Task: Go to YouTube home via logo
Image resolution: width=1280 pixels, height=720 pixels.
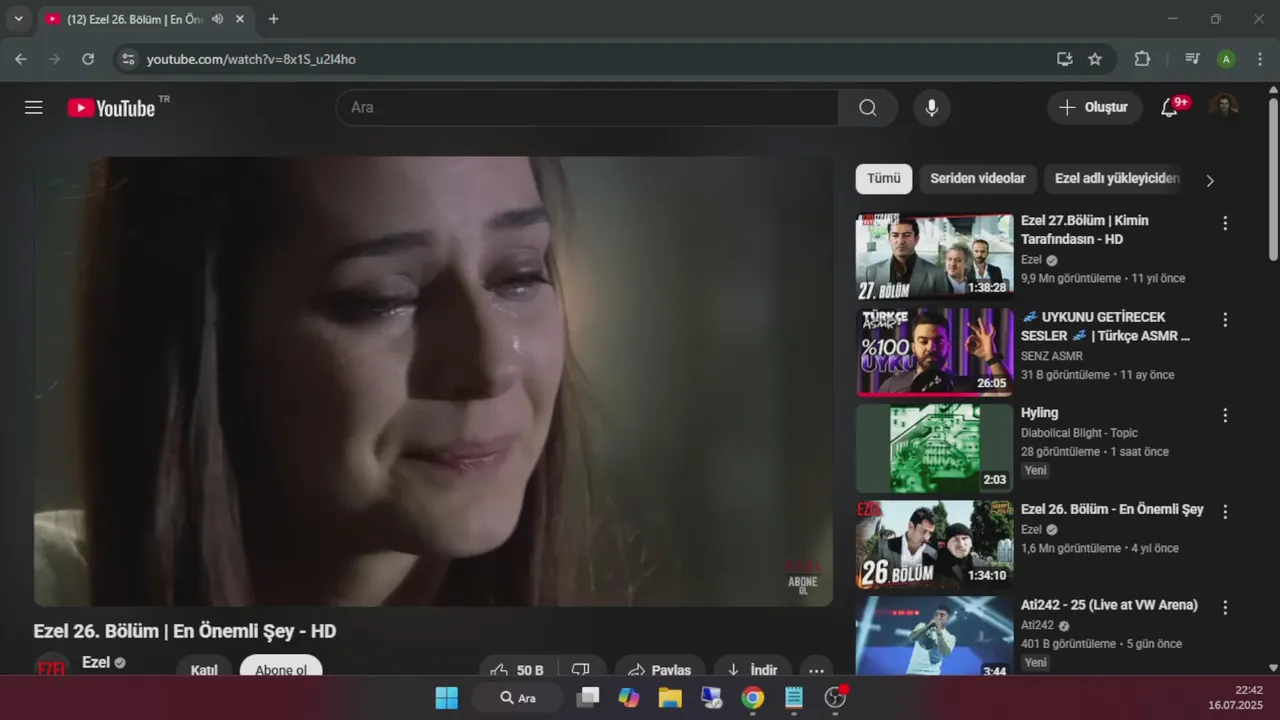Action: pyautogui.click(x=112, y=108)
